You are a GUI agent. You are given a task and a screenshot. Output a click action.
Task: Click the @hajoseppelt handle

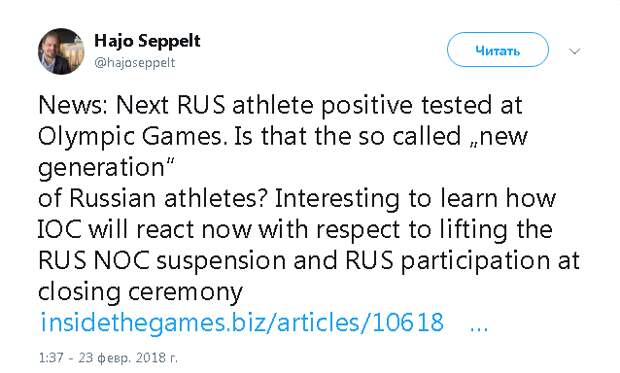(134, 63)
